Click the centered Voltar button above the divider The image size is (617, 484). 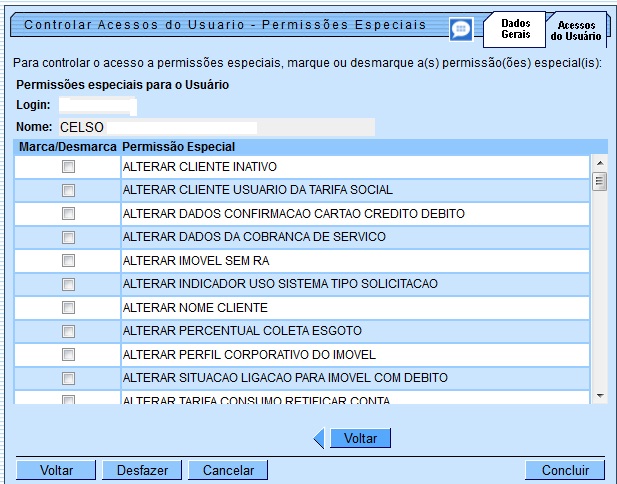pos(360,438)
